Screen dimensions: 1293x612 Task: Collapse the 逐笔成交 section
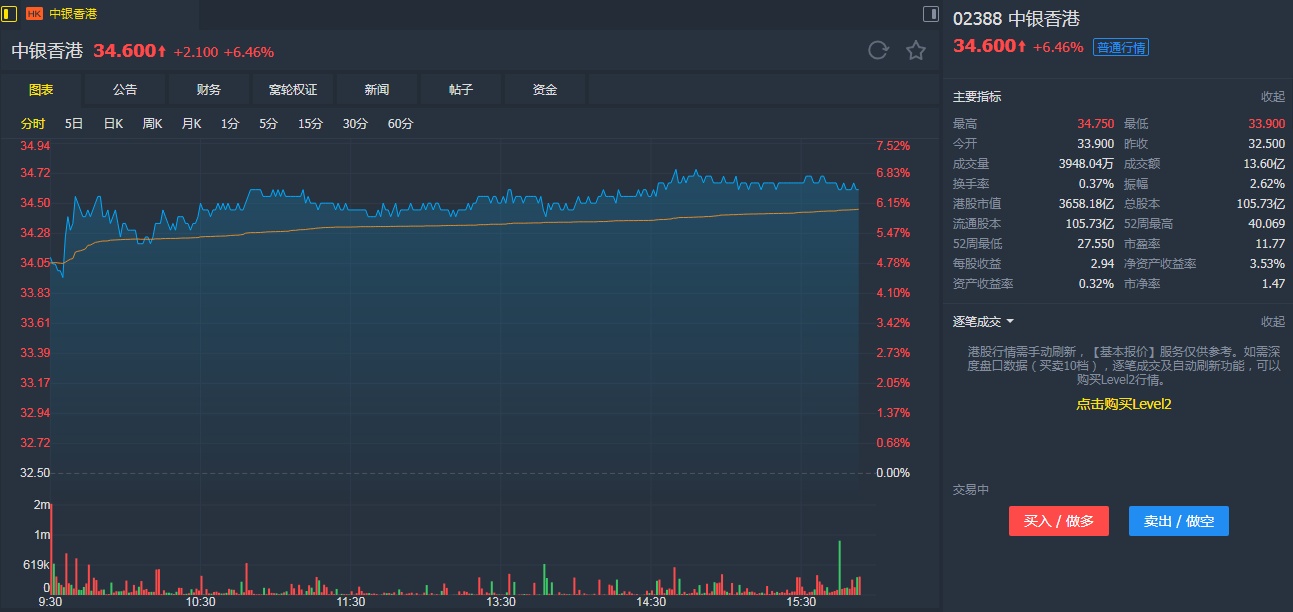[x=1272, y=322]
